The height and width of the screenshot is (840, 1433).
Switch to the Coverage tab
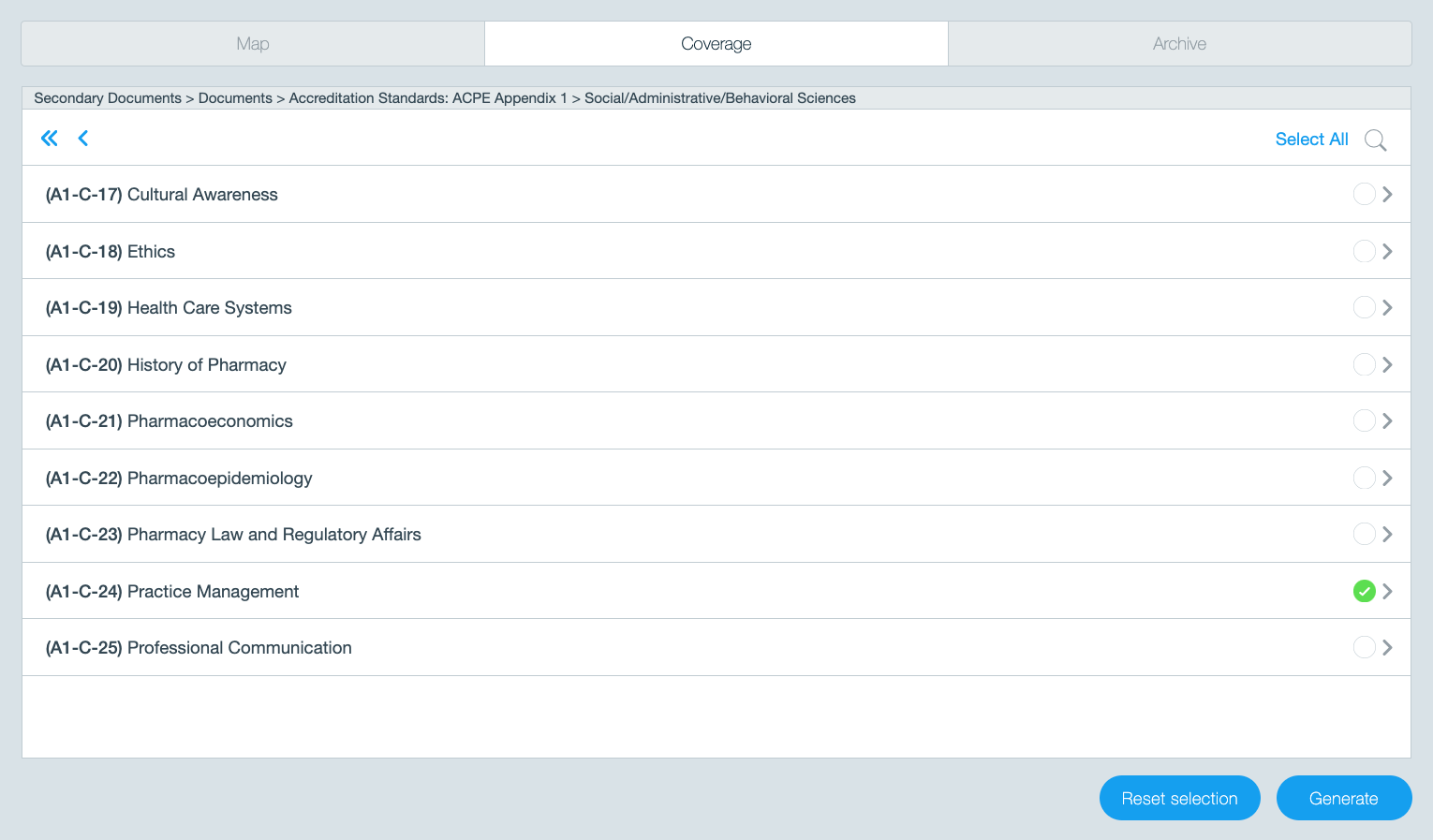[716, 44]
